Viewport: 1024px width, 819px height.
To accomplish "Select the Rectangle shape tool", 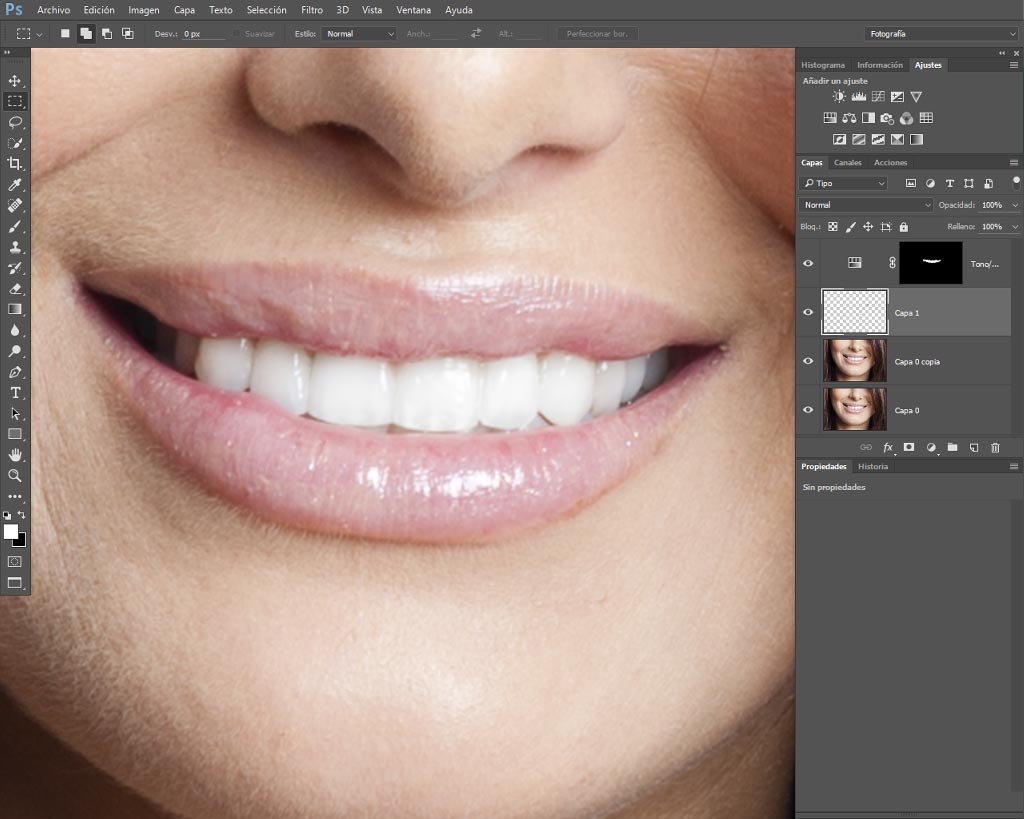I will coord(14,434).
